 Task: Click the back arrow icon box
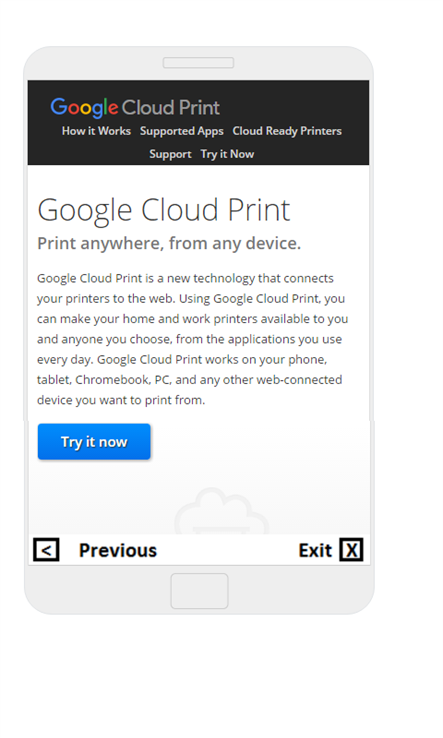(46, 550)
